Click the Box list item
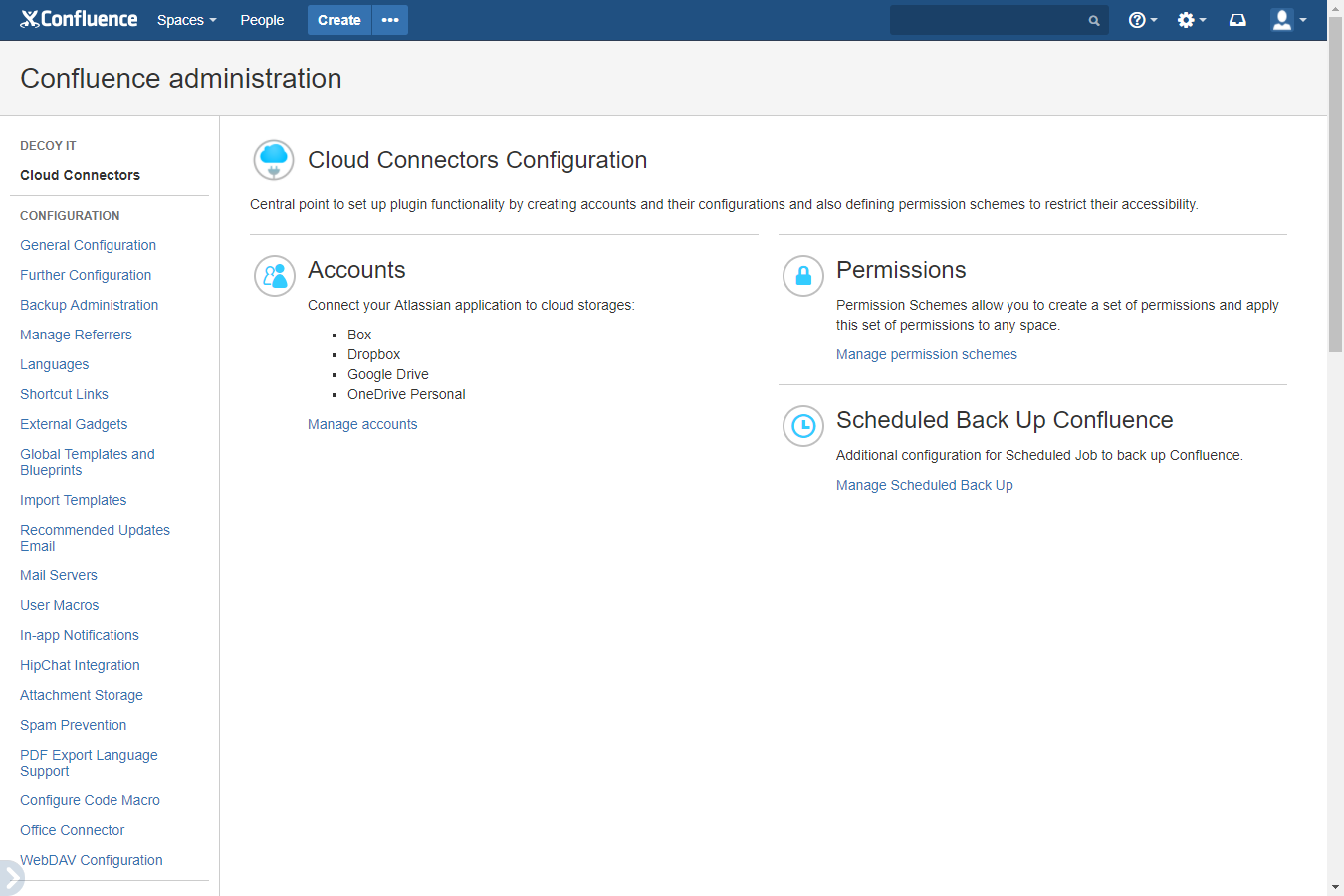 359,335
